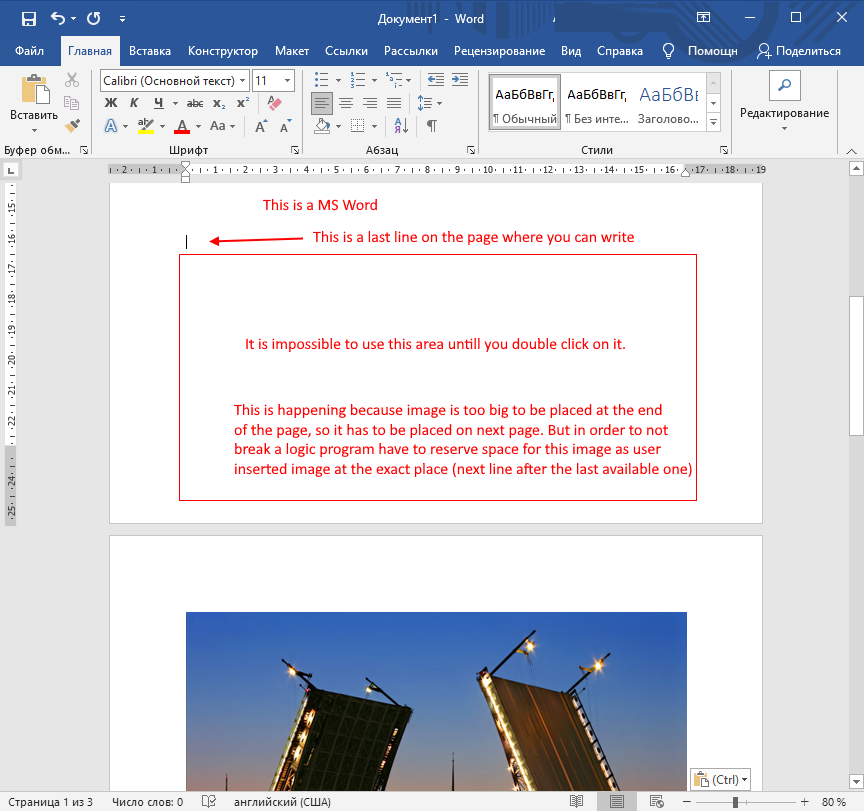
Task: Click the Clear All Formatting eraser icon
Action: 275,102
